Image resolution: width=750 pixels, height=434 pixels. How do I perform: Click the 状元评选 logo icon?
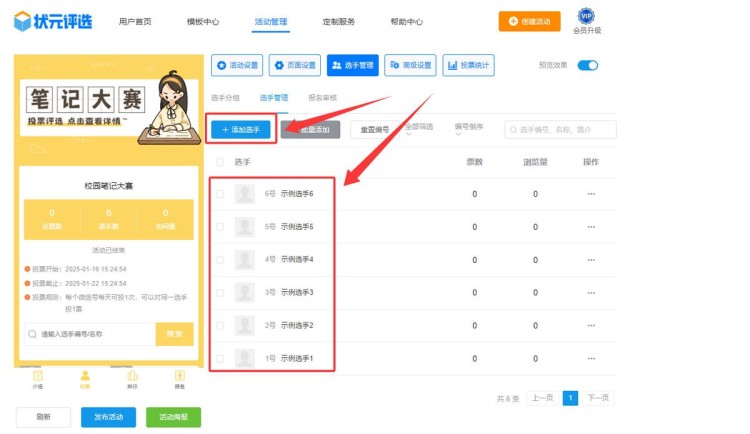click(22, 20)
